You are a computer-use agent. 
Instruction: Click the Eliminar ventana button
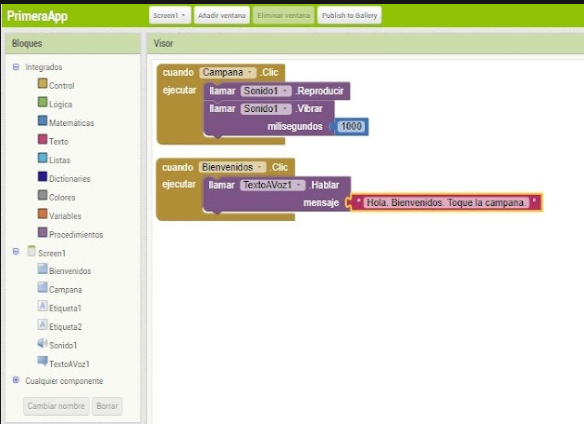tap(283, 16)
